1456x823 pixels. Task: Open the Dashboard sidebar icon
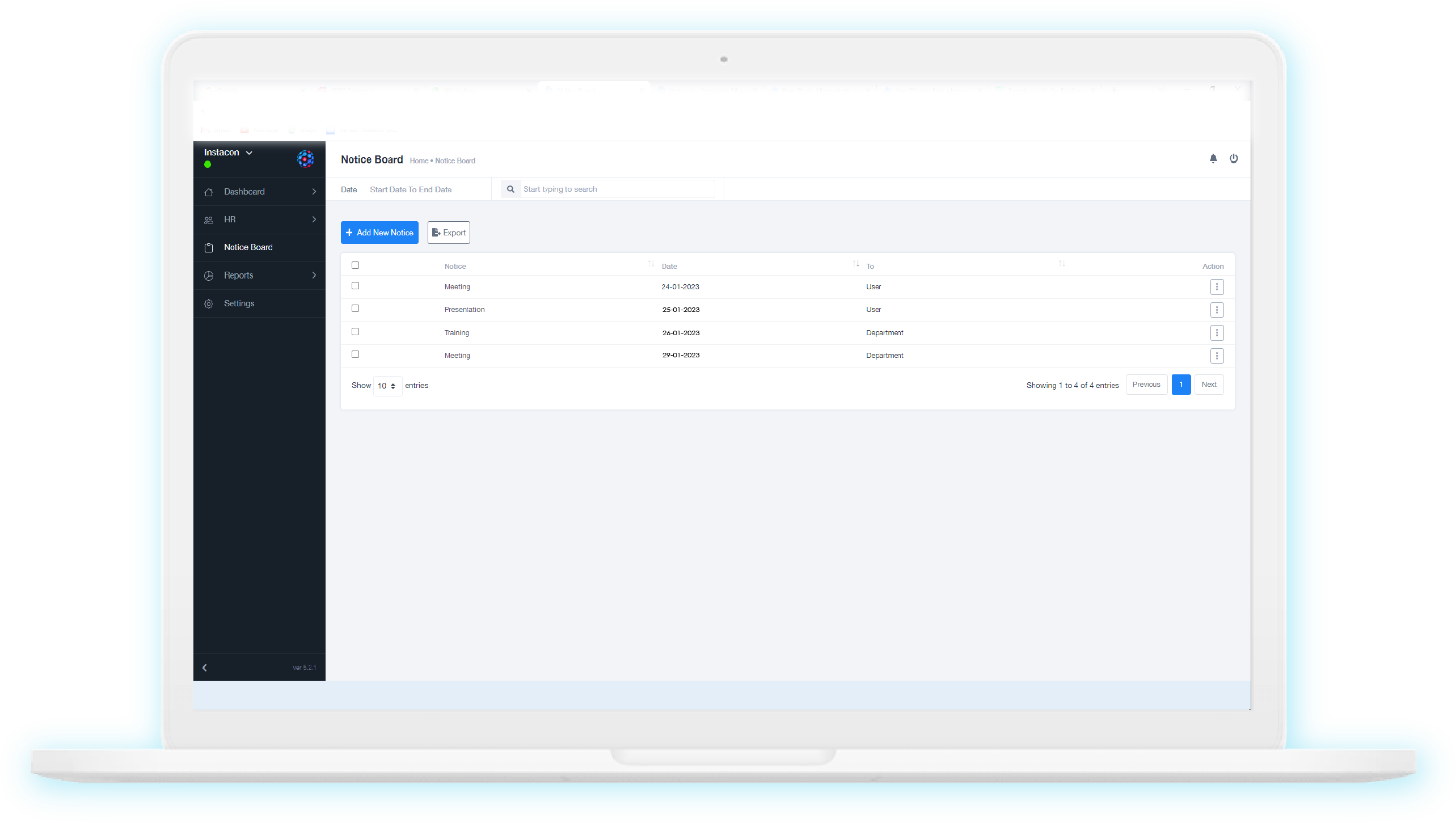(x=209, y=191)
